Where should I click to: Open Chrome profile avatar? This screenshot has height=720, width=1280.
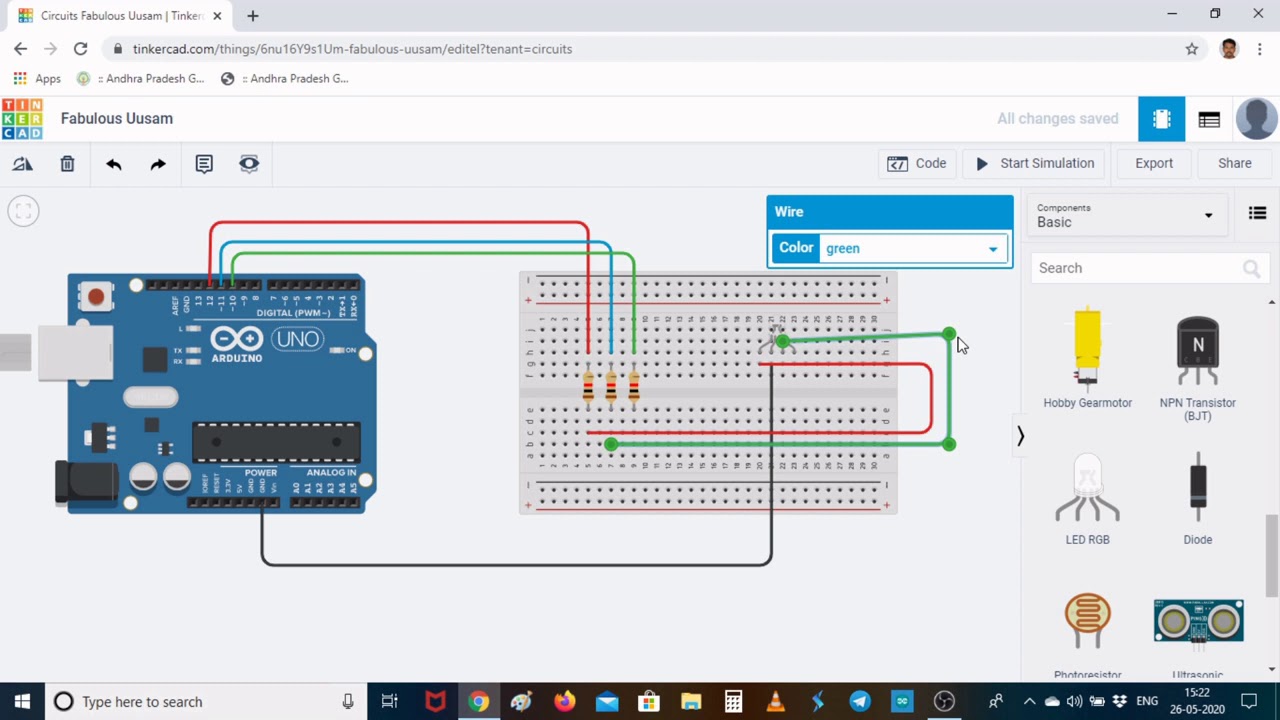coord(1229,49)
